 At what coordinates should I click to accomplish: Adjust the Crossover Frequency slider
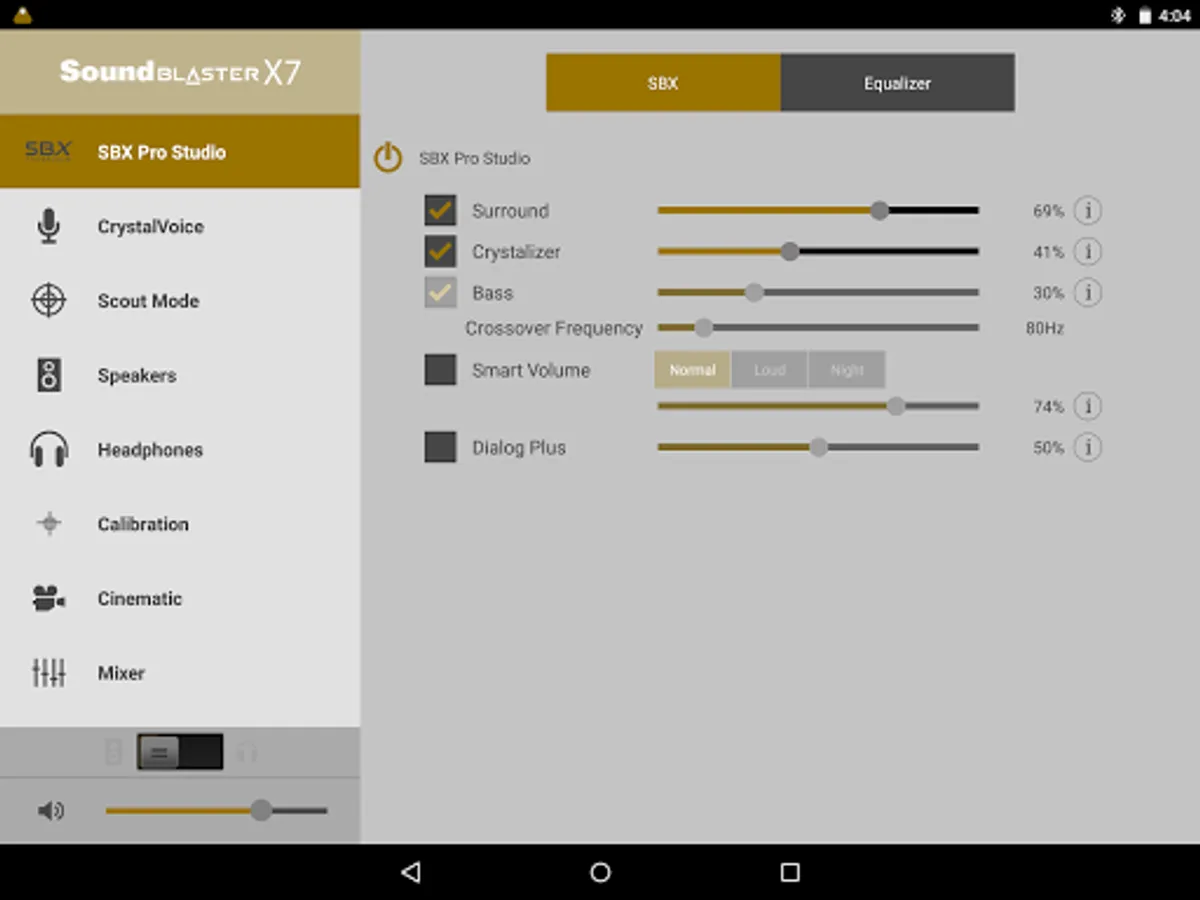818,328
